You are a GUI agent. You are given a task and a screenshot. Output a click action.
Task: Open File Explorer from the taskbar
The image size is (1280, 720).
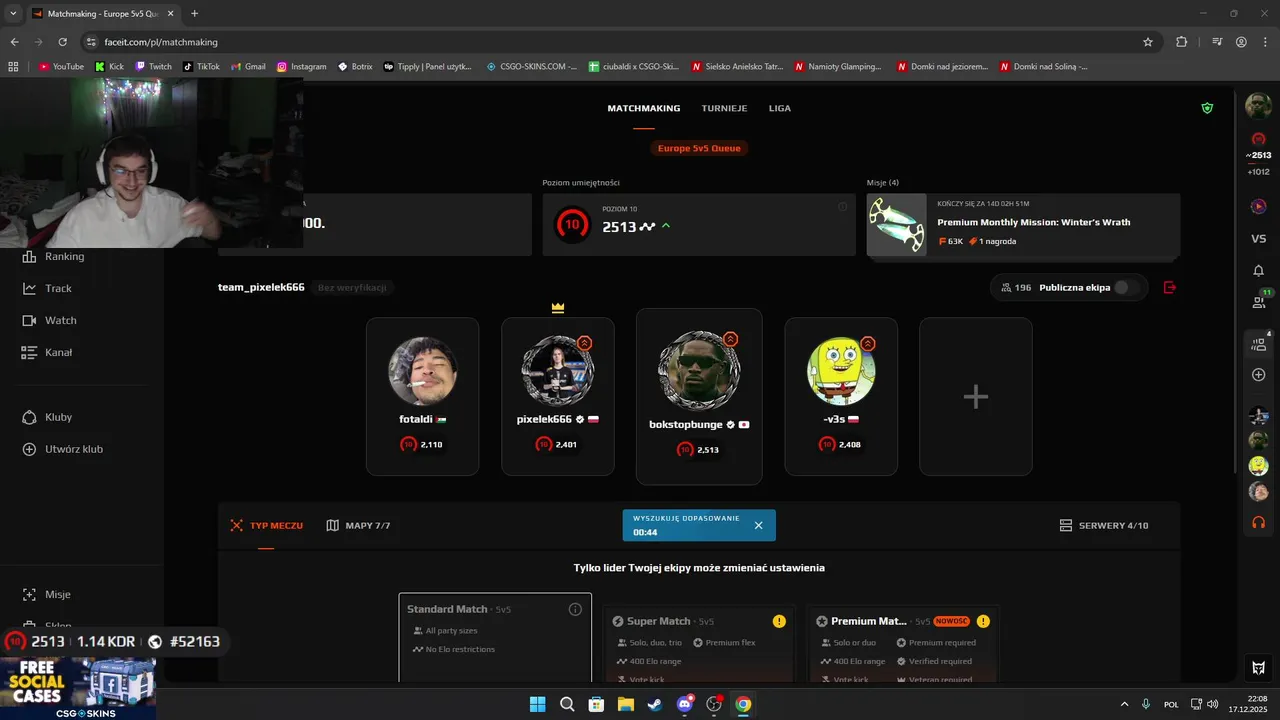coord(625,704)
